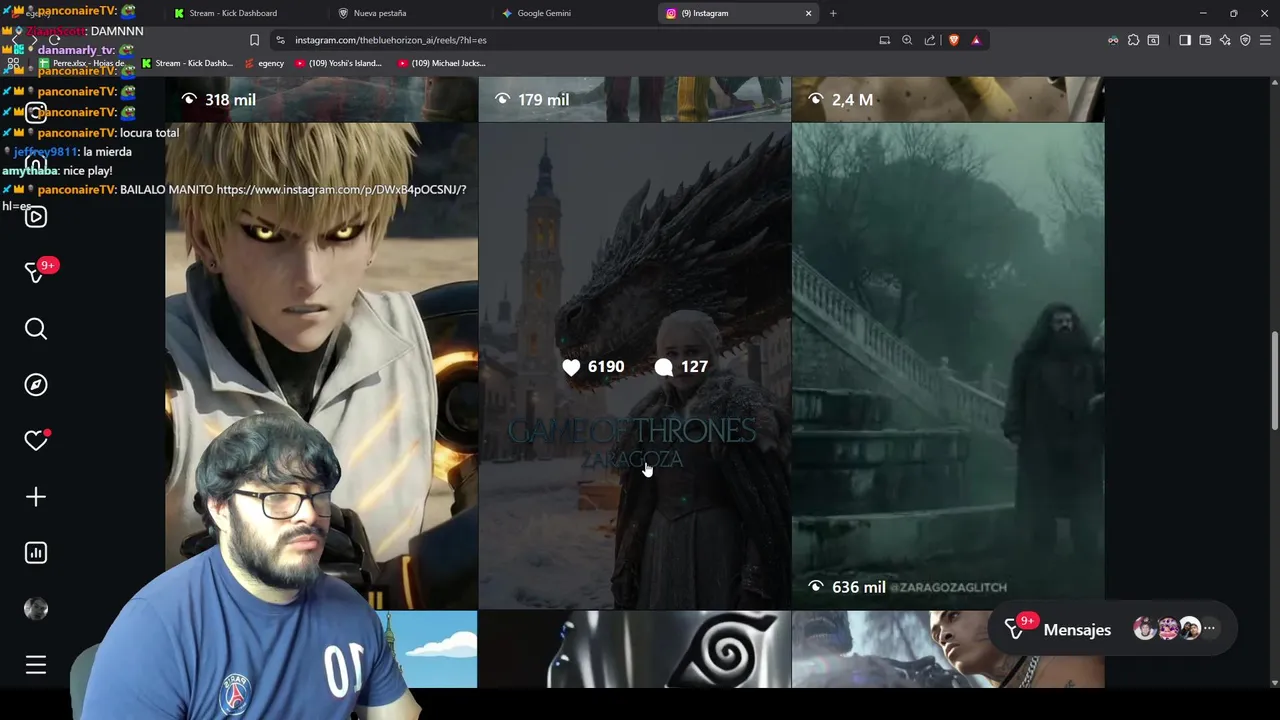The image size is (1280, 720).
Task: Open the professional dashboard chart icon
Action: [x=36, y=553]
